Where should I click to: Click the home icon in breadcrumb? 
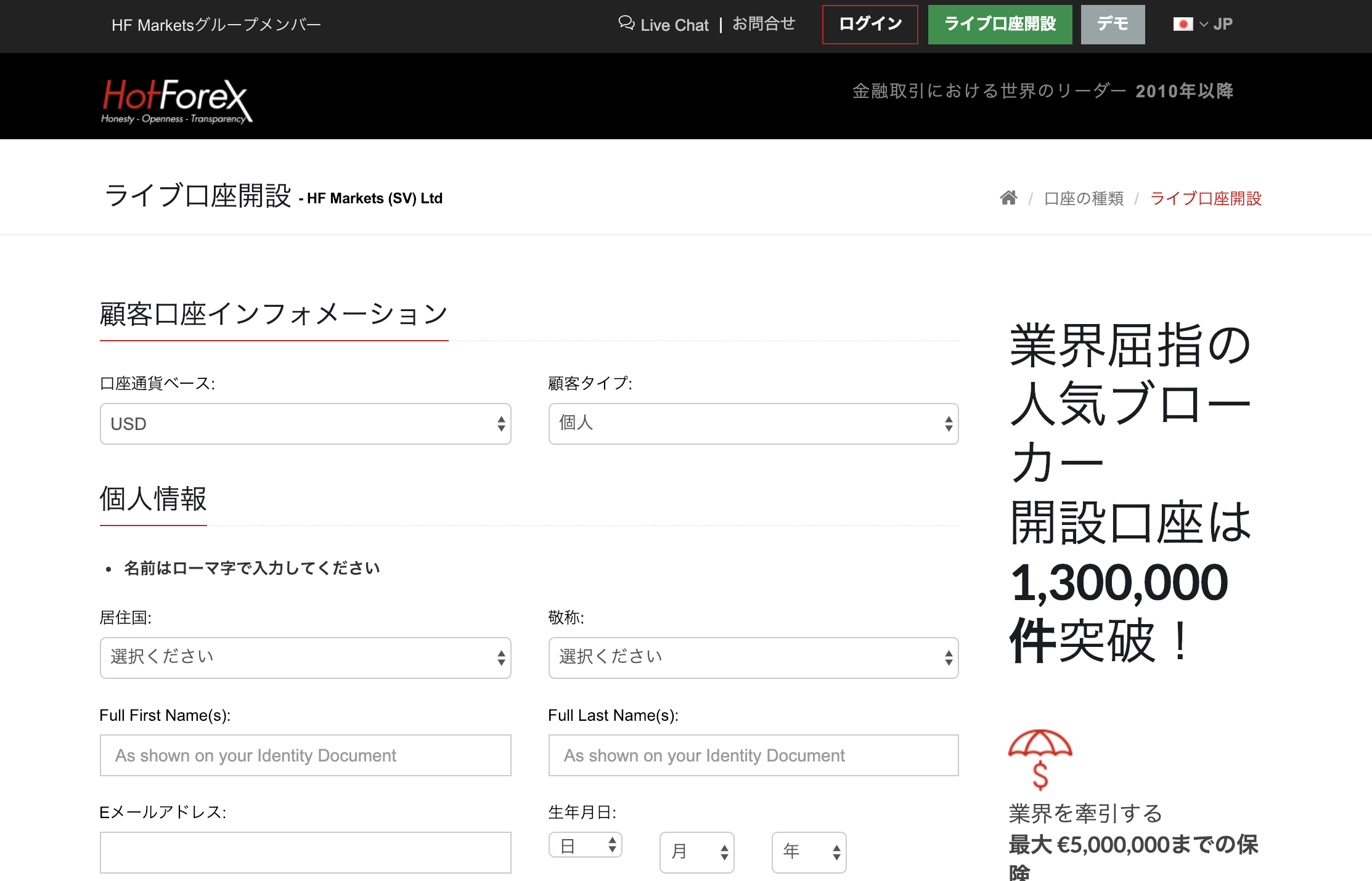click(1008, 198)
